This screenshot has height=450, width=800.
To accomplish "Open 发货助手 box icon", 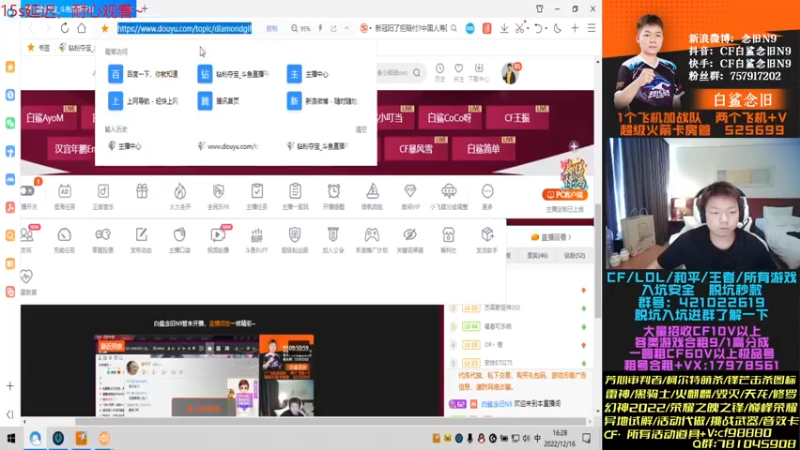I will point(487,235).
